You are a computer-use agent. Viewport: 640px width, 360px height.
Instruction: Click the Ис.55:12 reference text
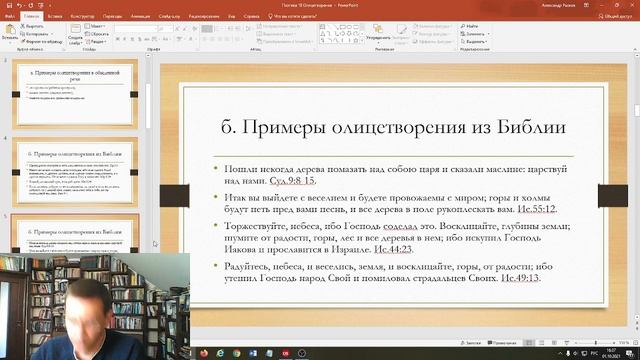[x=536, y=209]
